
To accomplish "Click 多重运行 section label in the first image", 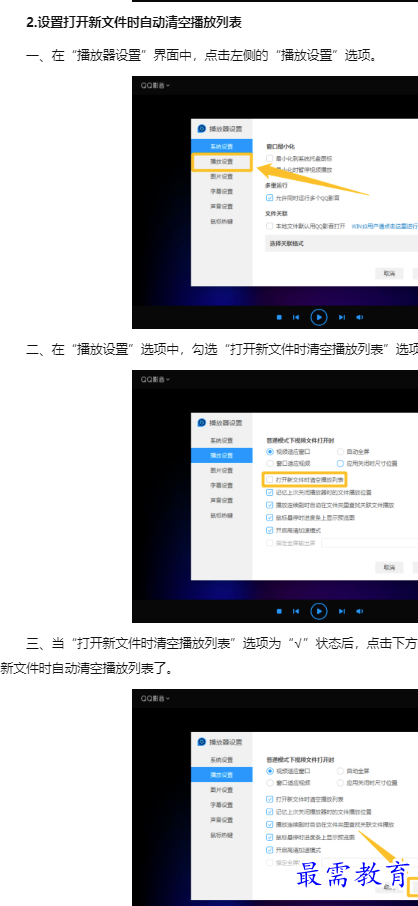I will pos(278,186).
